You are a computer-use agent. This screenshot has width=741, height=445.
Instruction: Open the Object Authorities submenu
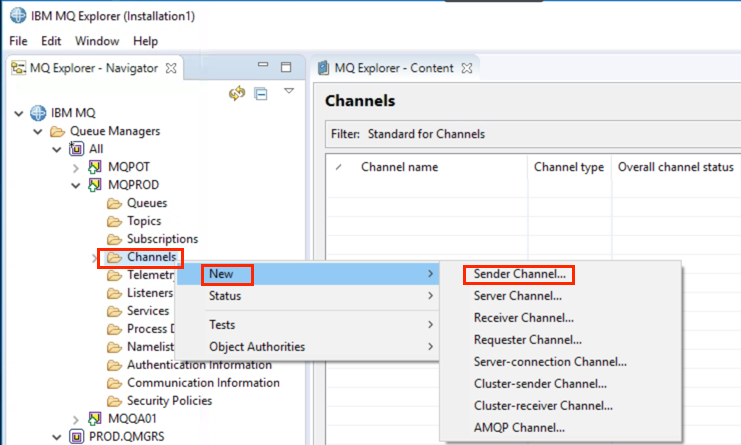pos(308,346)
